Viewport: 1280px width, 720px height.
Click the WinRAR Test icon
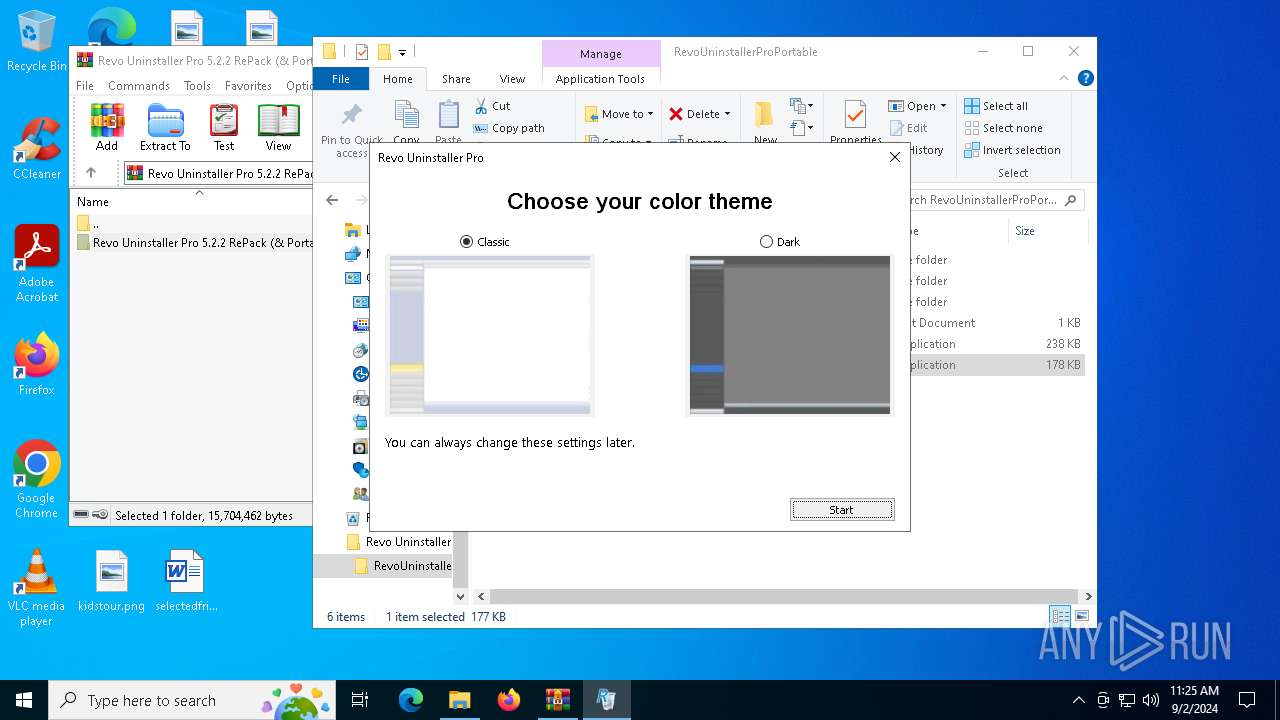(x=224, y=128)
